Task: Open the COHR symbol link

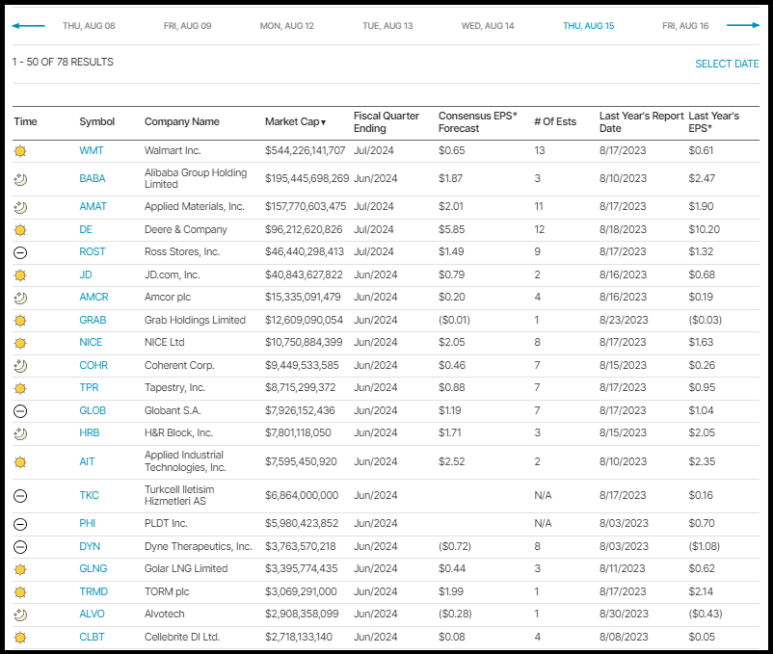Action: [x=94, y=365]
